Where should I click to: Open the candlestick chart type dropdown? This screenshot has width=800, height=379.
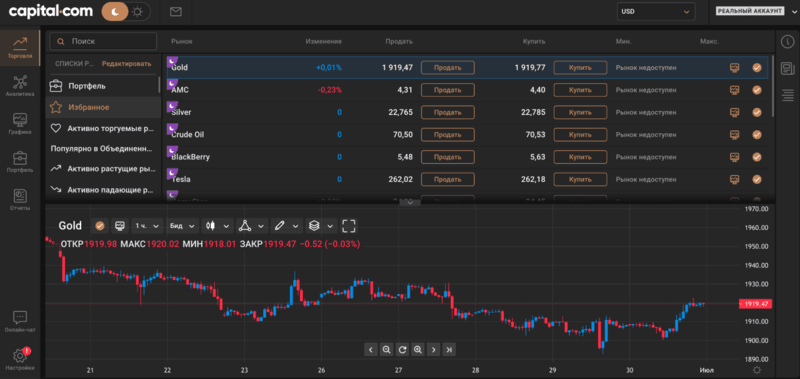(218, 225)
